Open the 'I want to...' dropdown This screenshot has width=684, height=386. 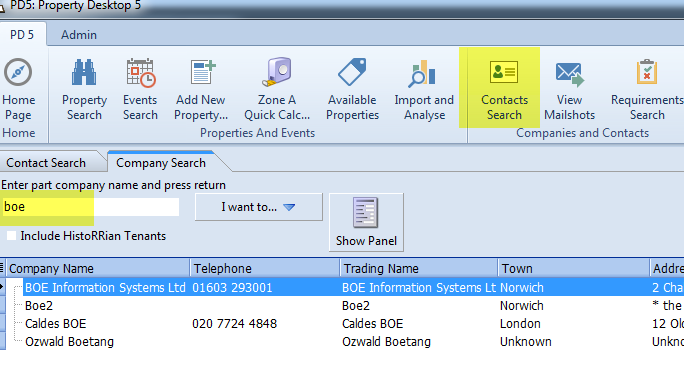pos(259,207)
